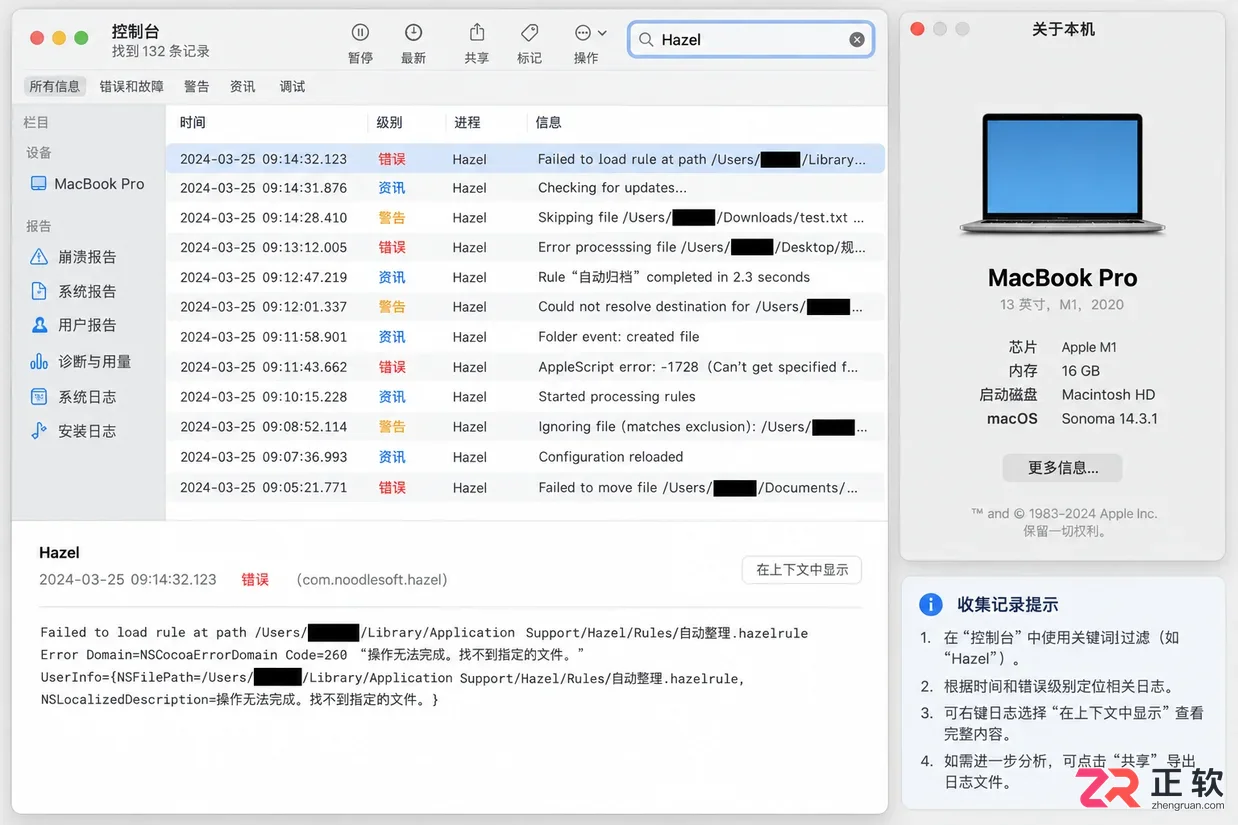The image size is (1238, 825).
Task: Clear the Hazel search field
Action: pos(857,39)
